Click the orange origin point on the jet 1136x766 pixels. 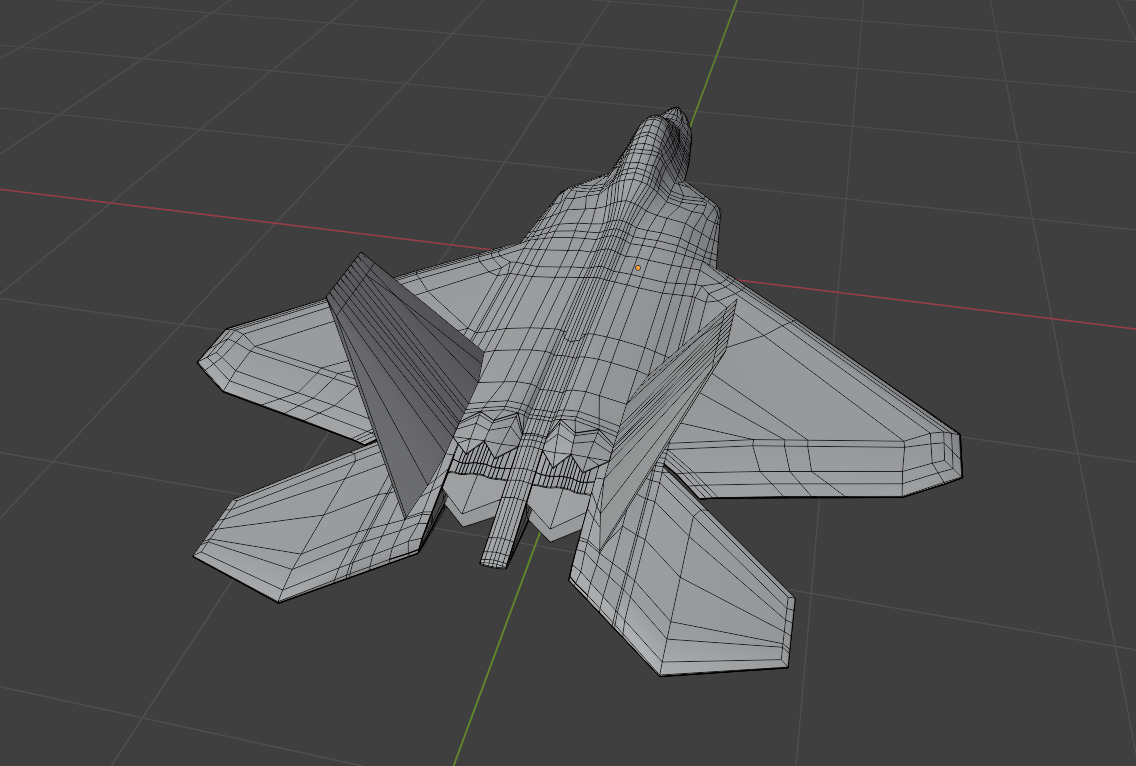coord(638,268)
